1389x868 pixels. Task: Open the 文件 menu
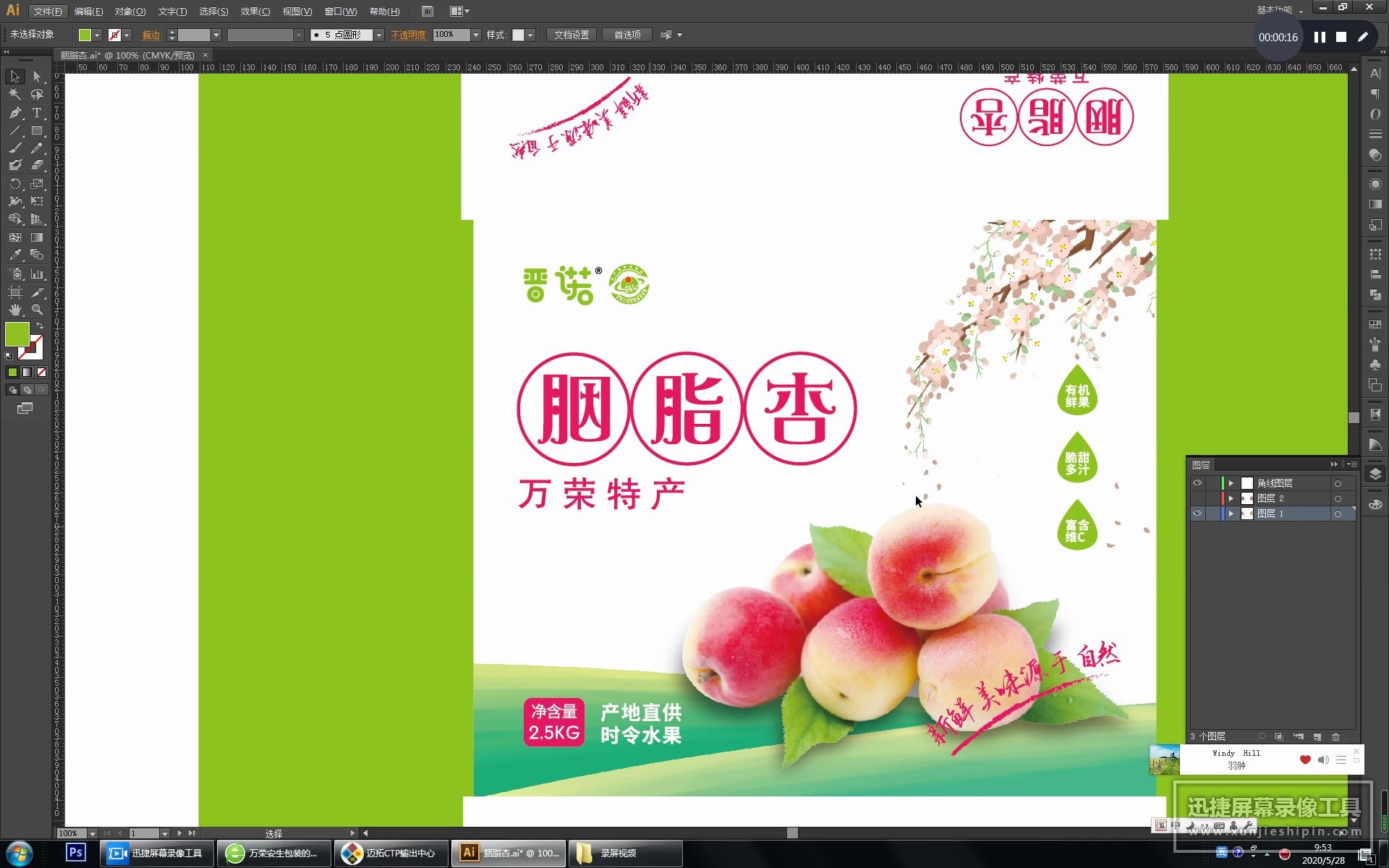(48, 11)
